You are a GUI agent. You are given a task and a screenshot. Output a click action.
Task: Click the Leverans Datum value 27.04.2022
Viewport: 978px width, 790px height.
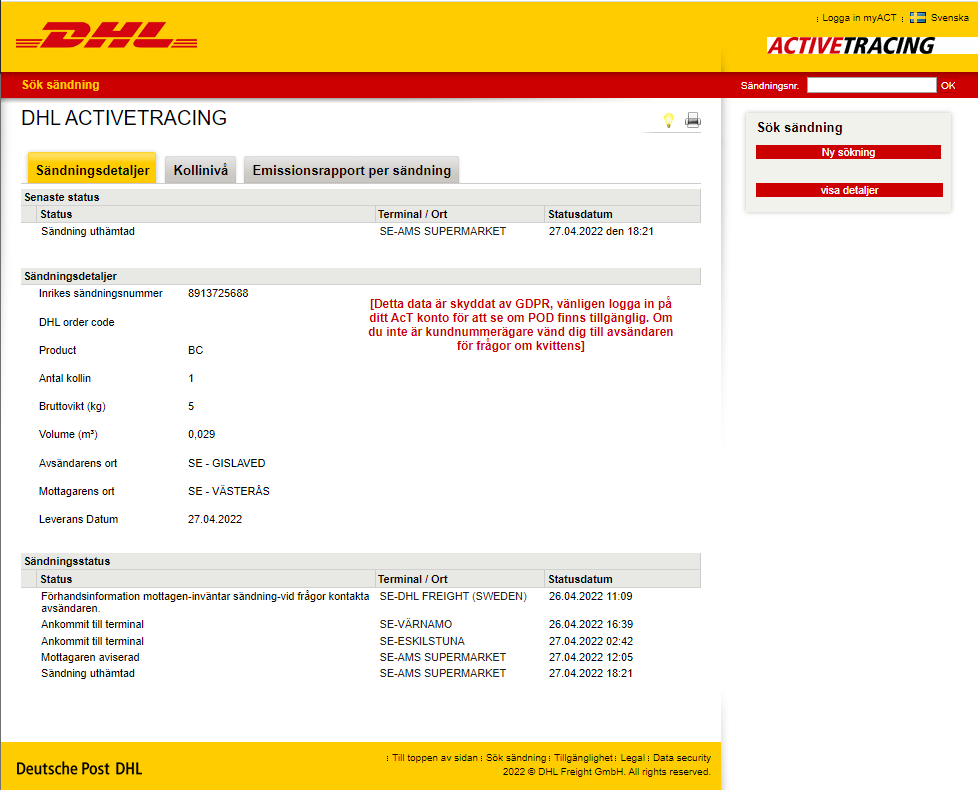click(x=215, y=519)
